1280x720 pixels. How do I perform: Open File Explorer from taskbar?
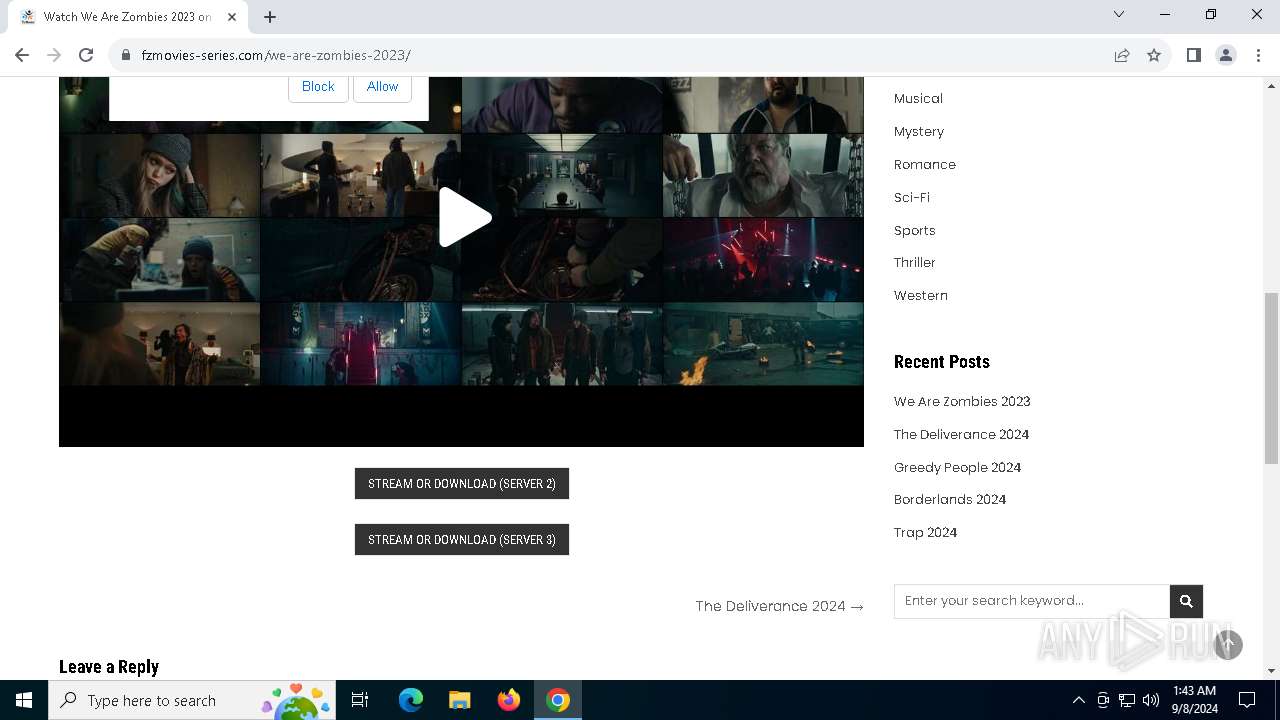tap(459, 700)
